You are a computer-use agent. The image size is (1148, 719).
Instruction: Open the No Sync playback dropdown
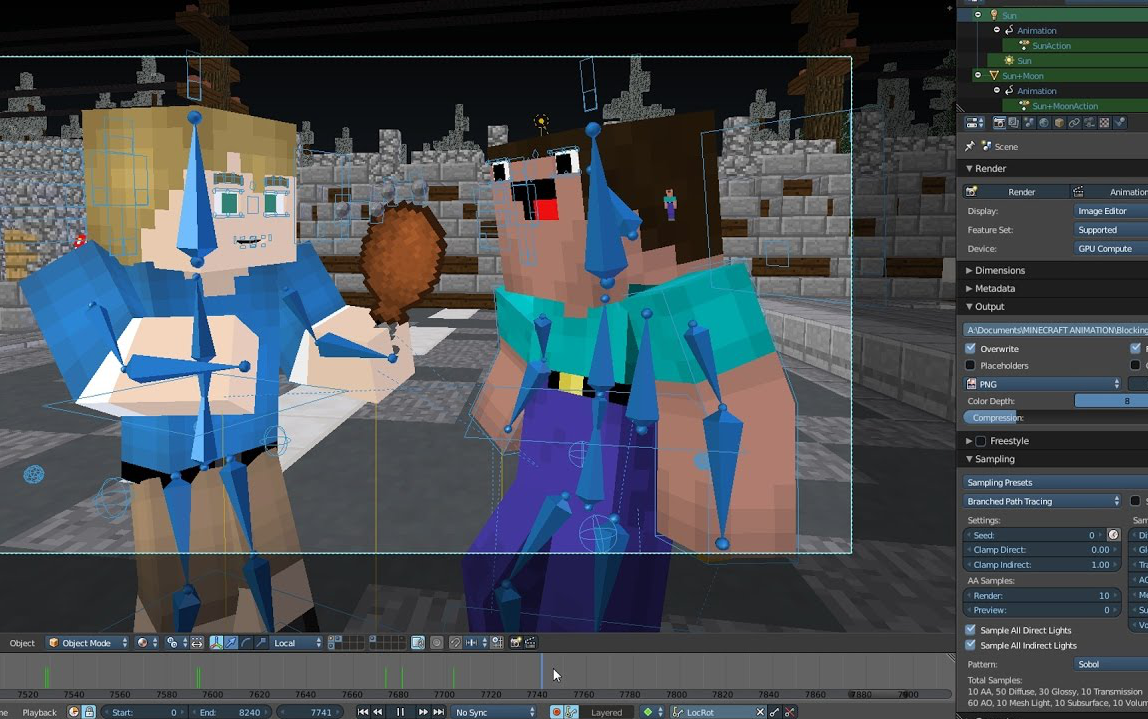[x=493, y=712]
